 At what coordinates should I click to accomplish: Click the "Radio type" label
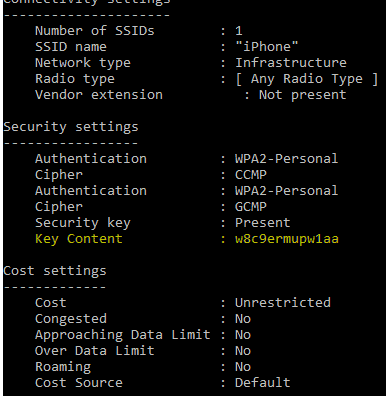click(x=75, y=79)
